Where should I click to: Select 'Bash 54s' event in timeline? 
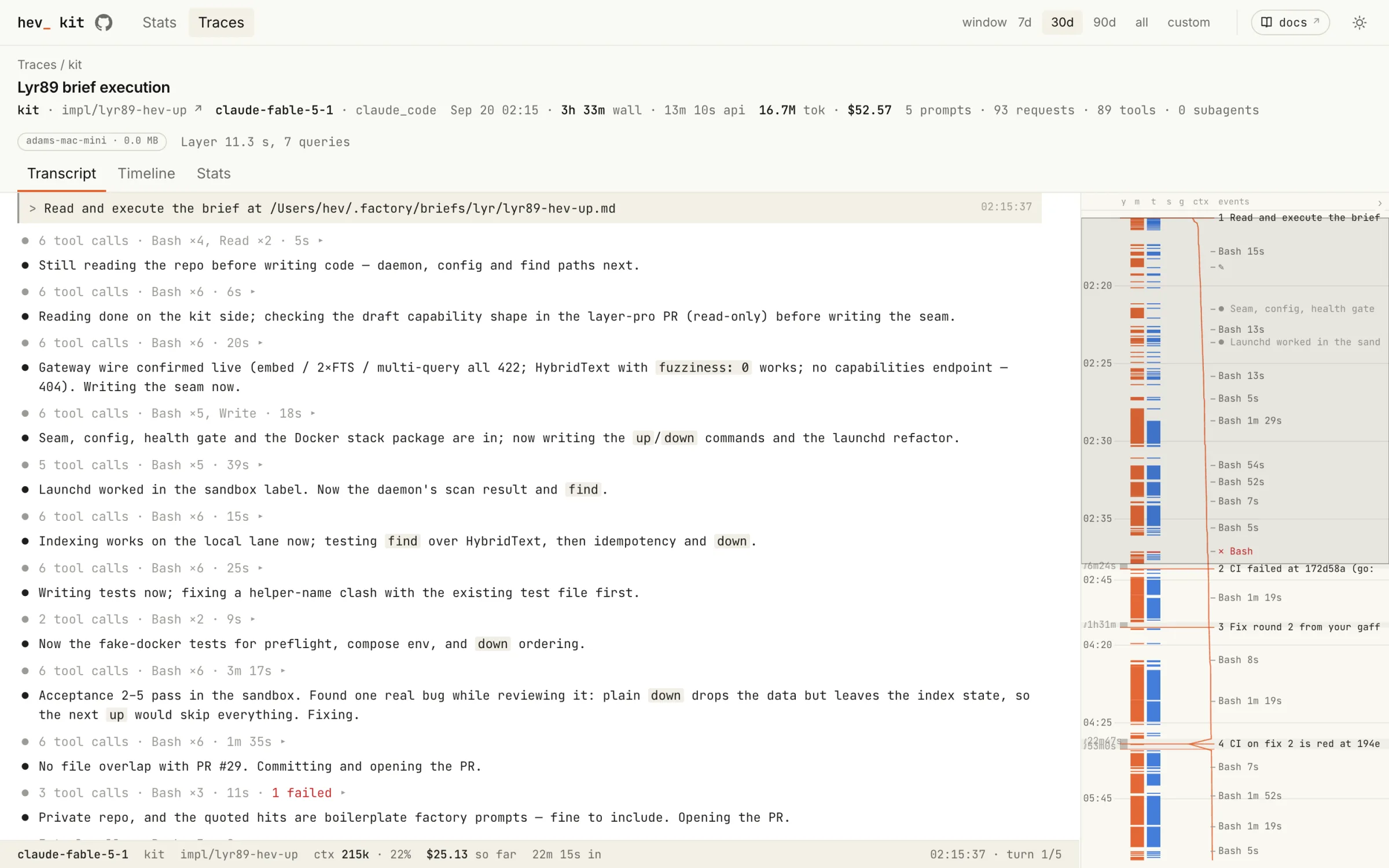(x=1241, y=465)
